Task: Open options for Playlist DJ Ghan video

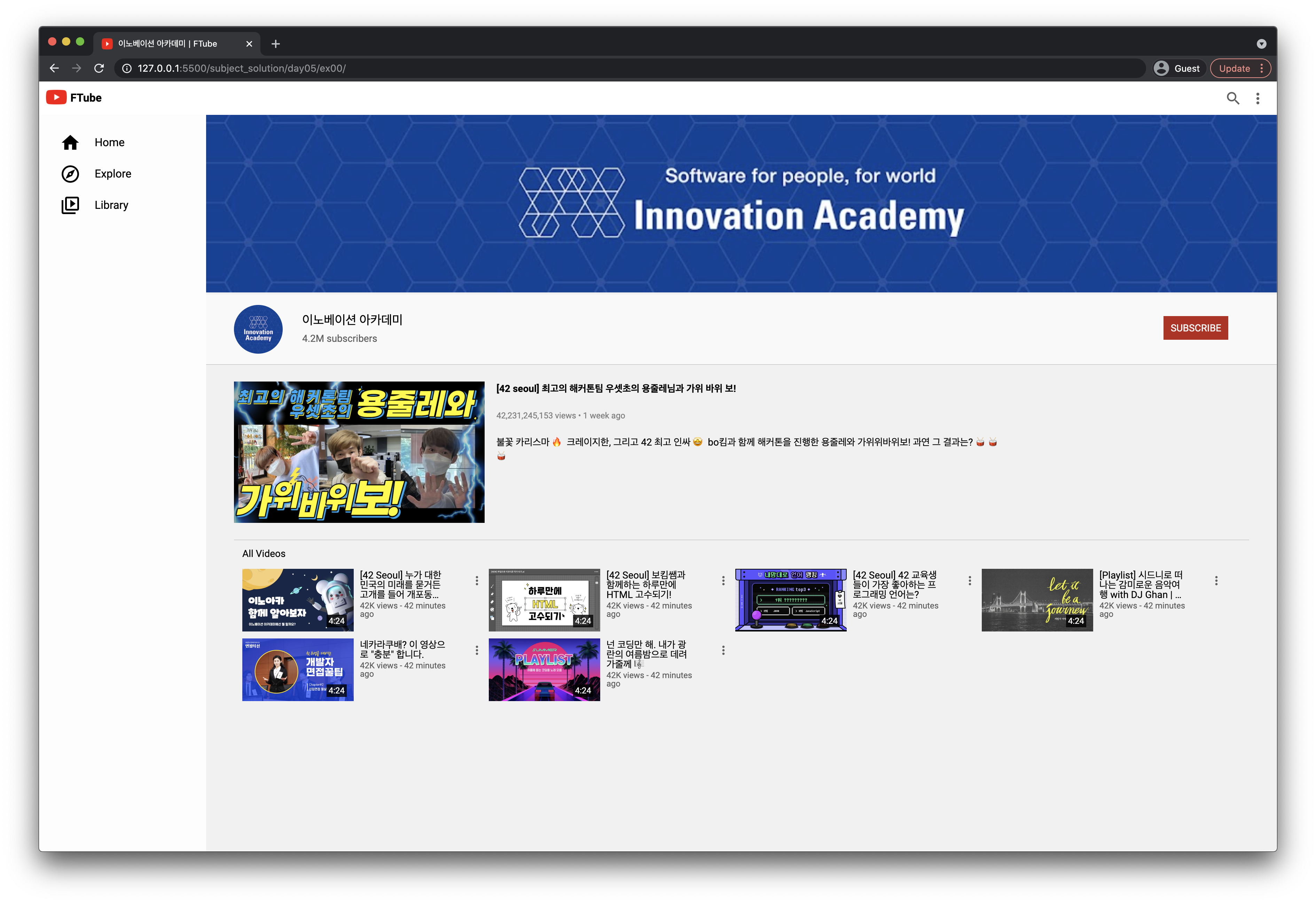Action: coord(1216,580)
